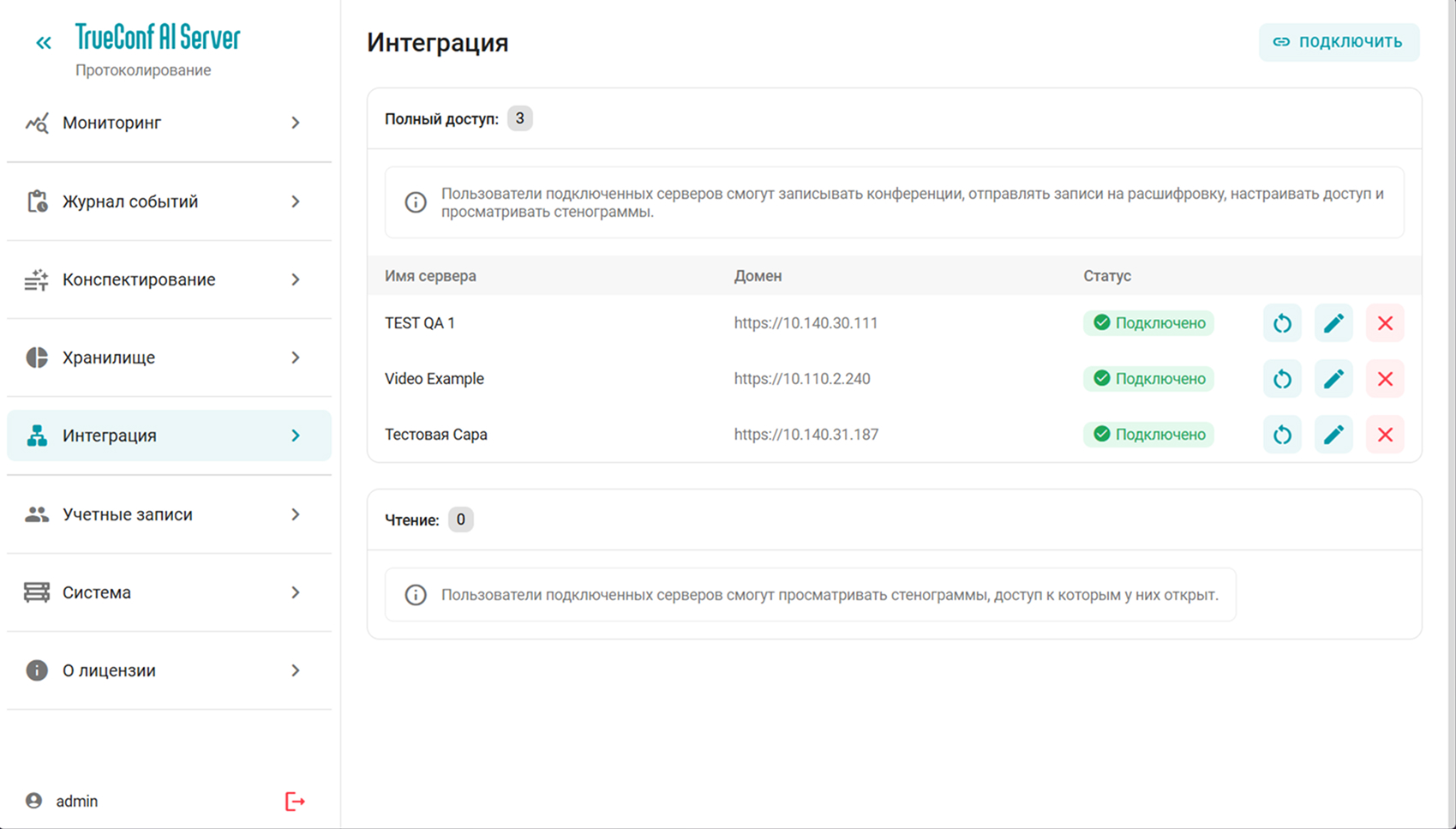The image size is (1456, 829).
Task: Collapse the sidebar with double-chevron icon
Action: 44,43
